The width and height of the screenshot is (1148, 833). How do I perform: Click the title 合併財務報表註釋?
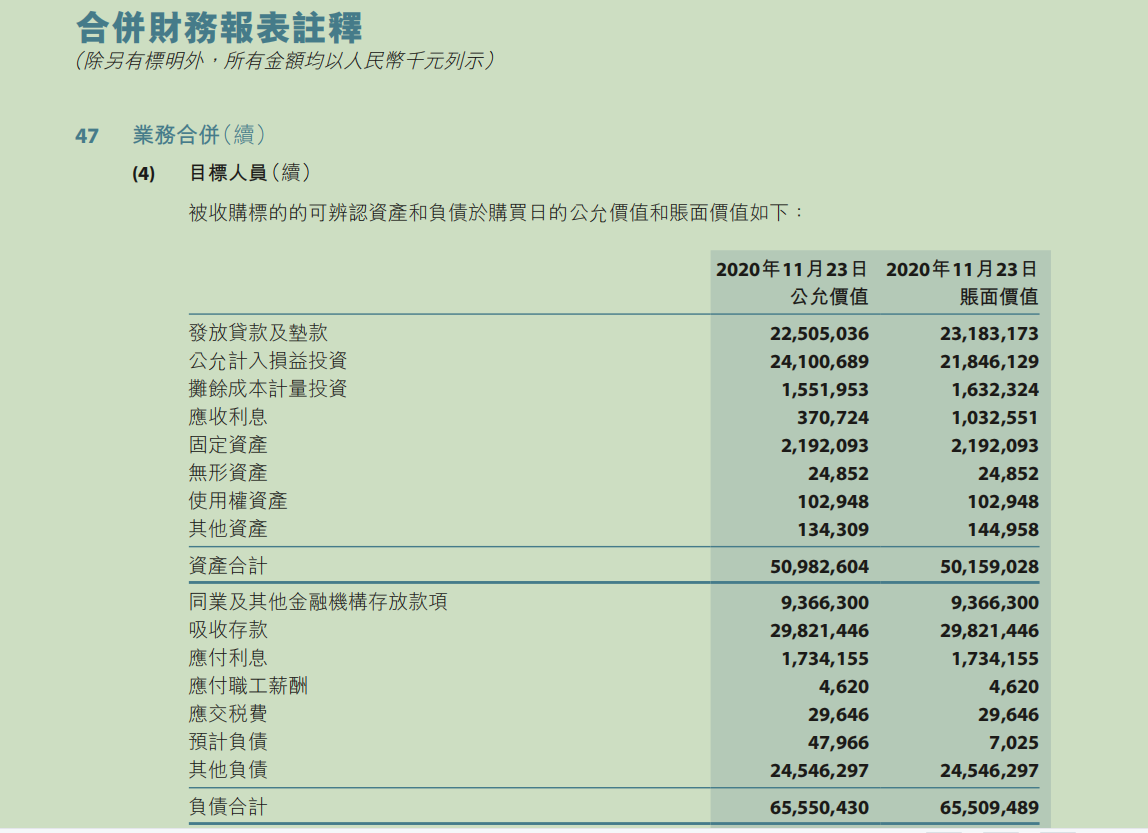tap(219, 27)
